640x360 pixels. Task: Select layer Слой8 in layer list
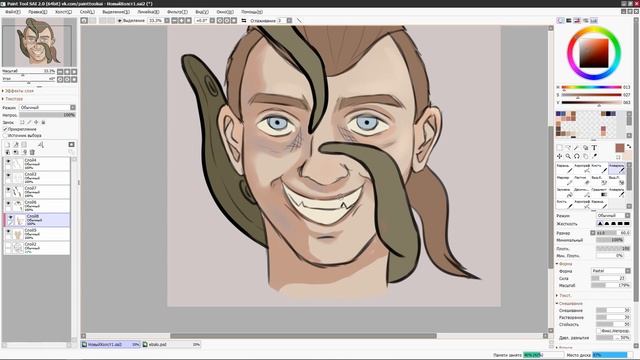(x=37, y=220)
